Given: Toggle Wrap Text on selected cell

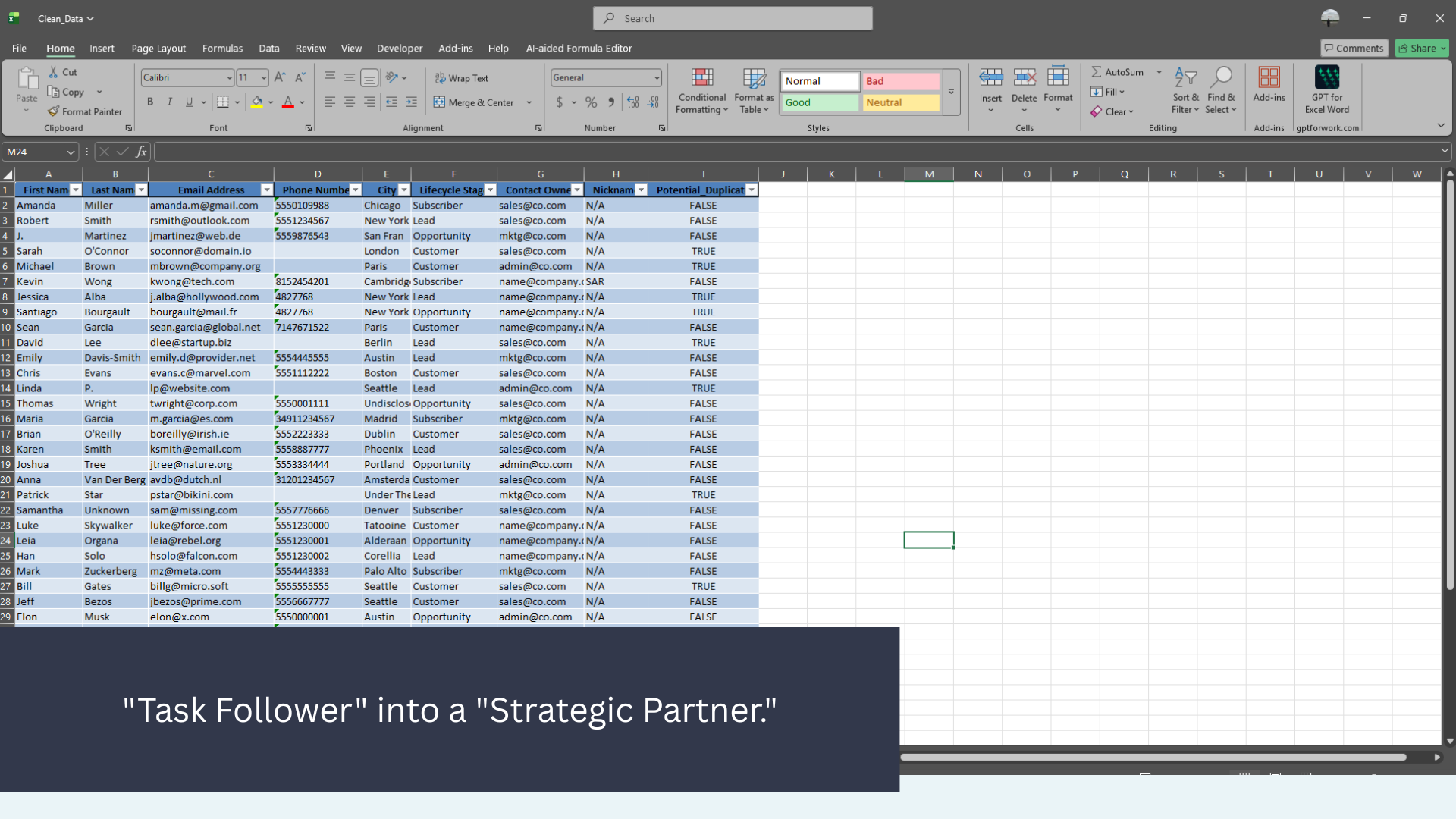Looking at the screenshot, I should [x=461, y=78].
